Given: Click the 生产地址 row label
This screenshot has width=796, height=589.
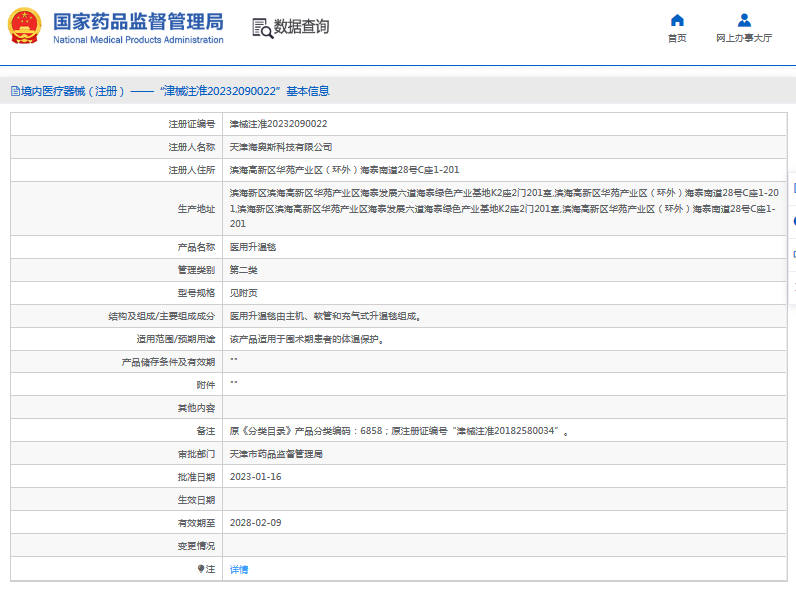Looking at the screenshot, I should [196, 209].
